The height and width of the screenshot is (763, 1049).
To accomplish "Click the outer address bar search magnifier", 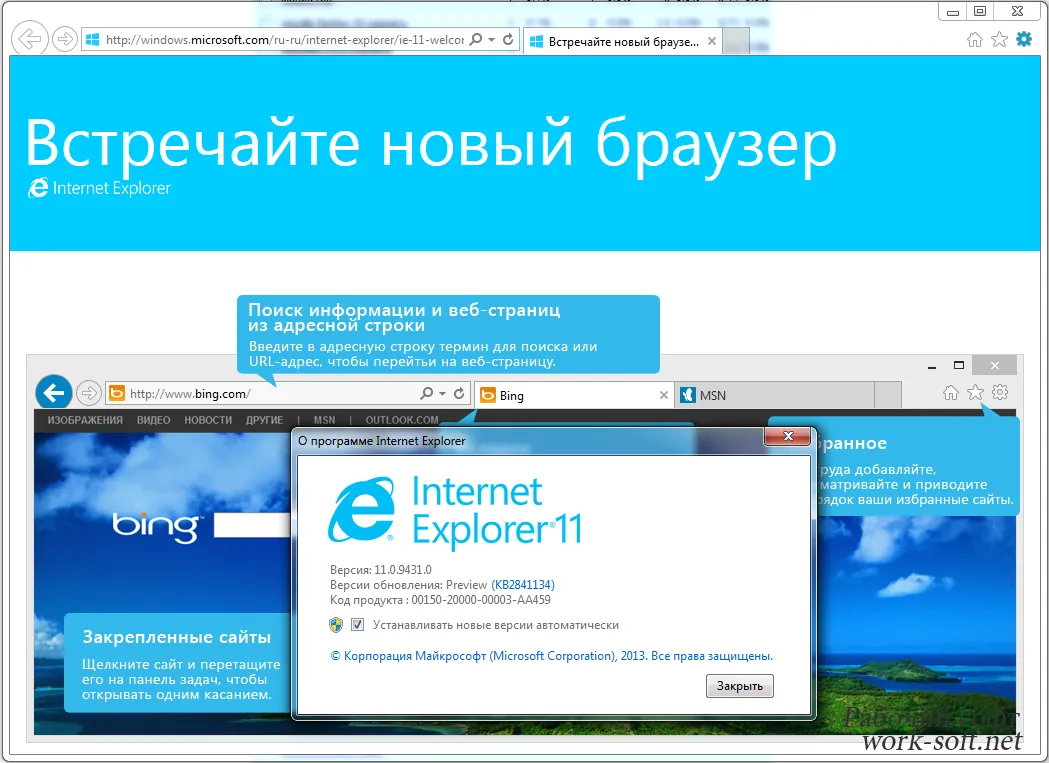I will (x=476, y=39).
